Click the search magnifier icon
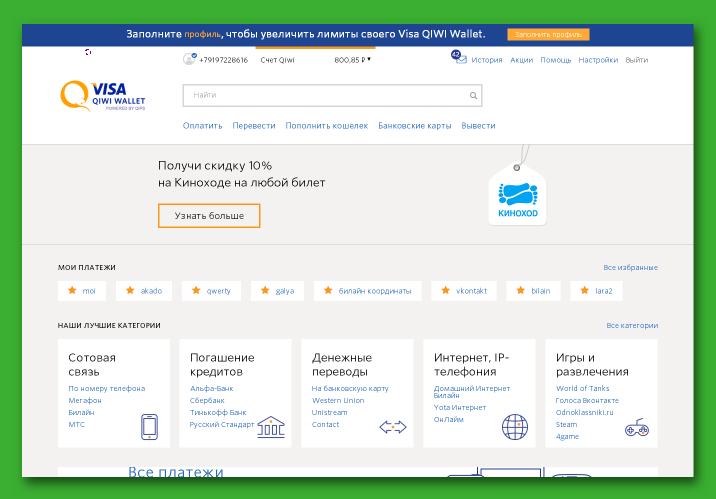 click(474, 95)
